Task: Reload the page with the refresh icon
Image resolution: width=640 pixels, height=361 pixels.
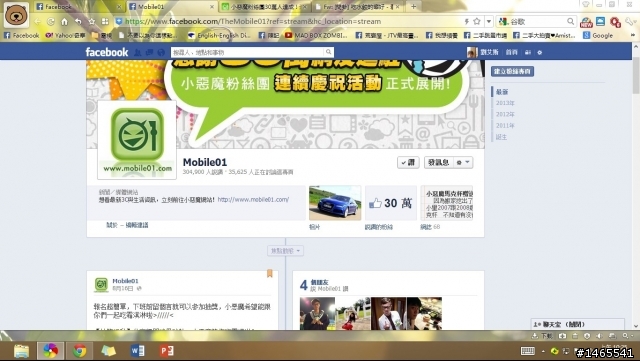Action: coord(51,22)
